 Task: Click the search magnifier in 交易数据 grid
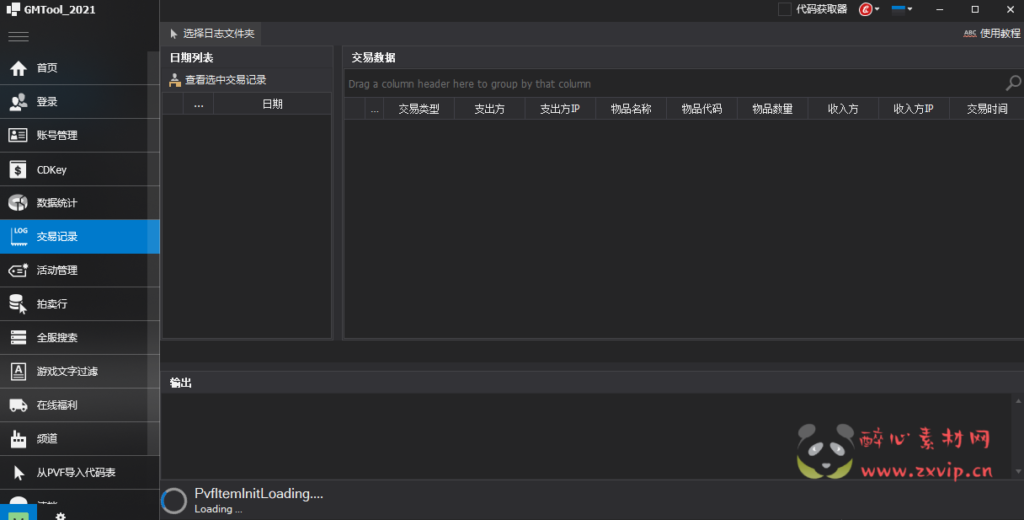(x=1013, y=84)
